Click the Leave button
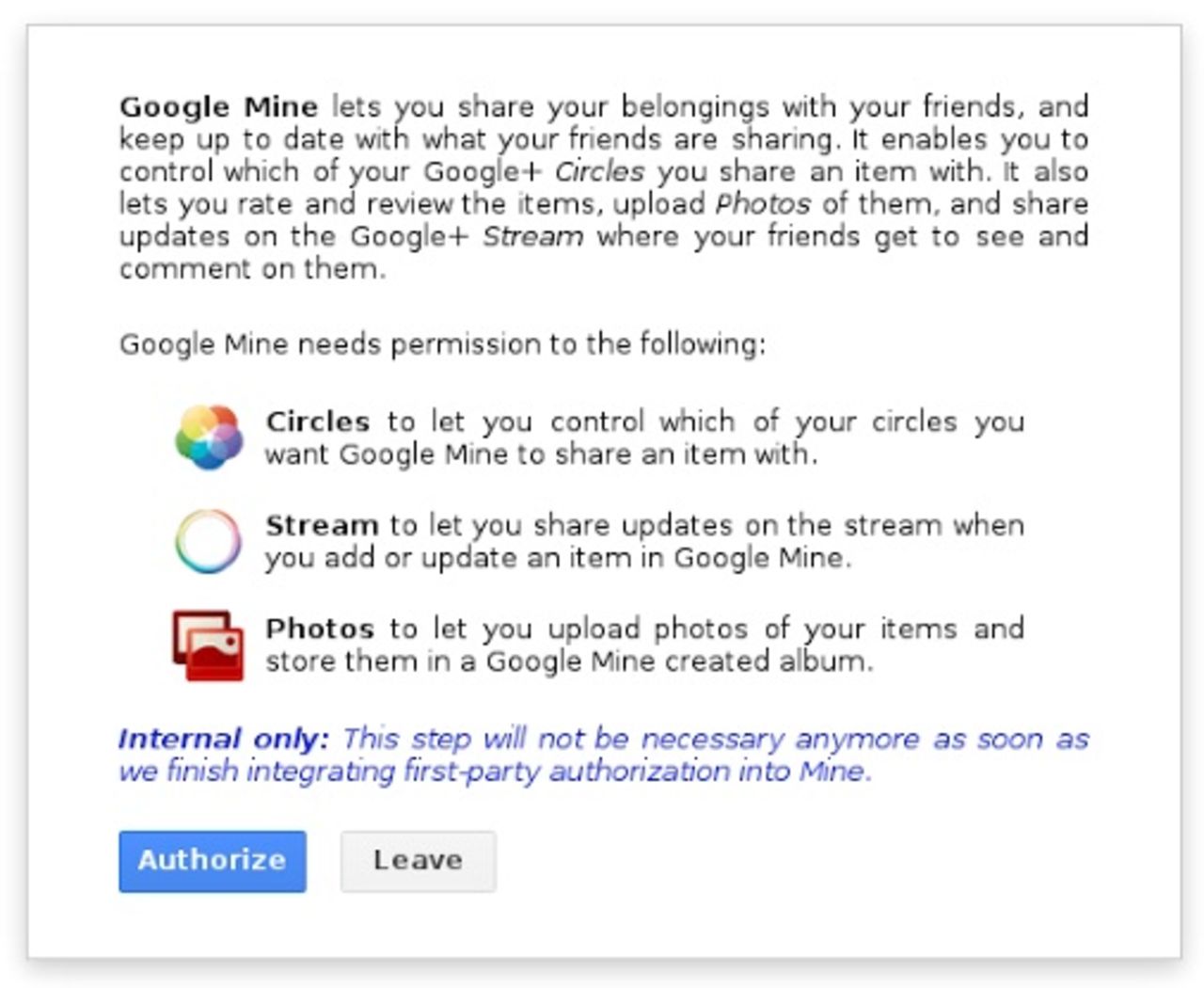The width and height of the screenshot is (1204, 988). (417, 859)
